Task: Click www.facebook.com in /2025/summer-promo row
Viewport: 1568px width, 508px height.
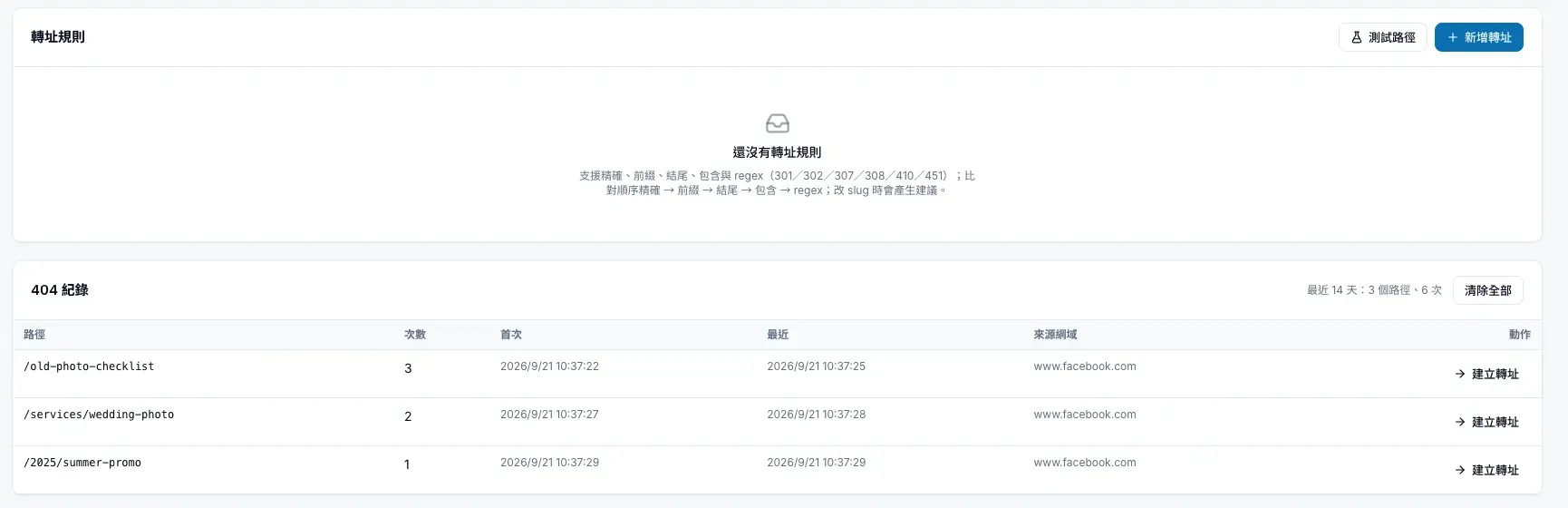Action: pyautogui.click(x=1085, y=463)
